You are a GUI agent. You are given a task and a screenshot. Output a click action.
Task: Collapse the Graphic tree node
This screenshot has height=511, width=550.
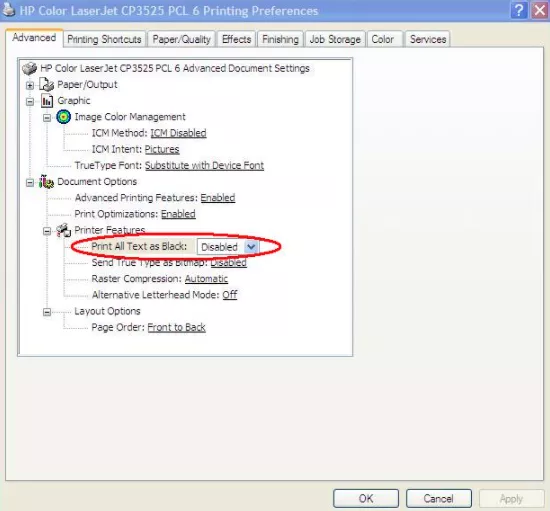30,102
